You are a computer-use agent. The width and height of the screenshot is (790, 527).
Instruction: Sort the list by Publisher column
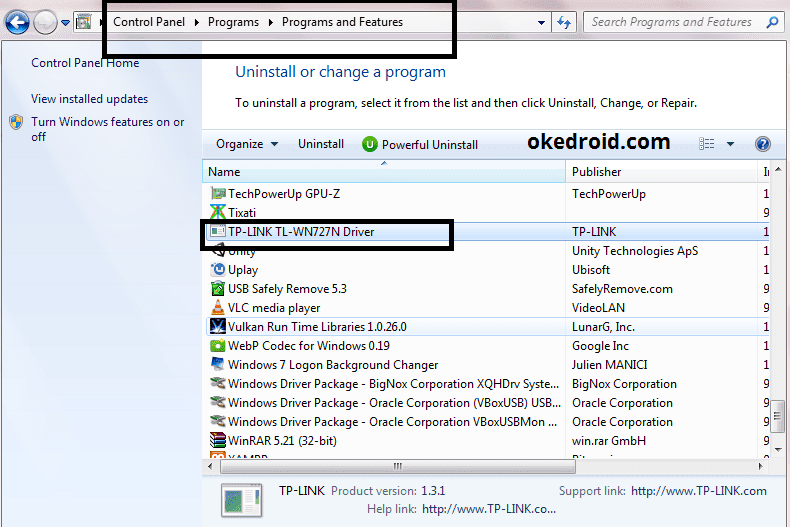tap(662, 172)
